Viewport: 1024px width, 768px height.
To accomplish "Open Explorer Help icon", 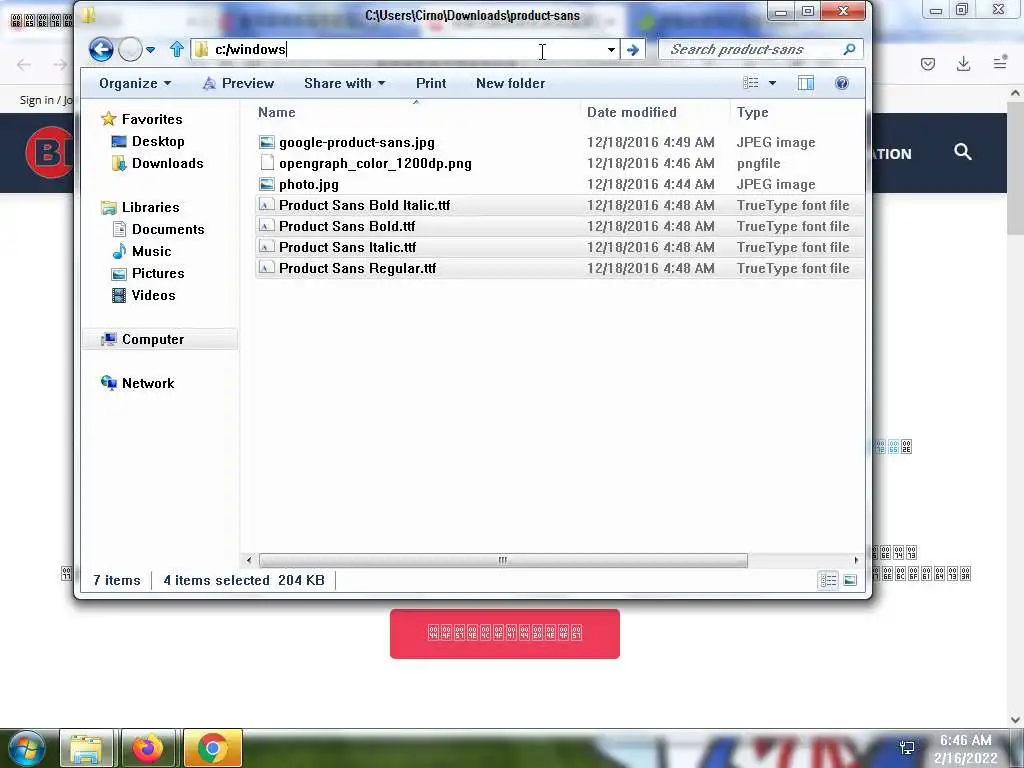I will pyautogui.click(x=842, y=83).
